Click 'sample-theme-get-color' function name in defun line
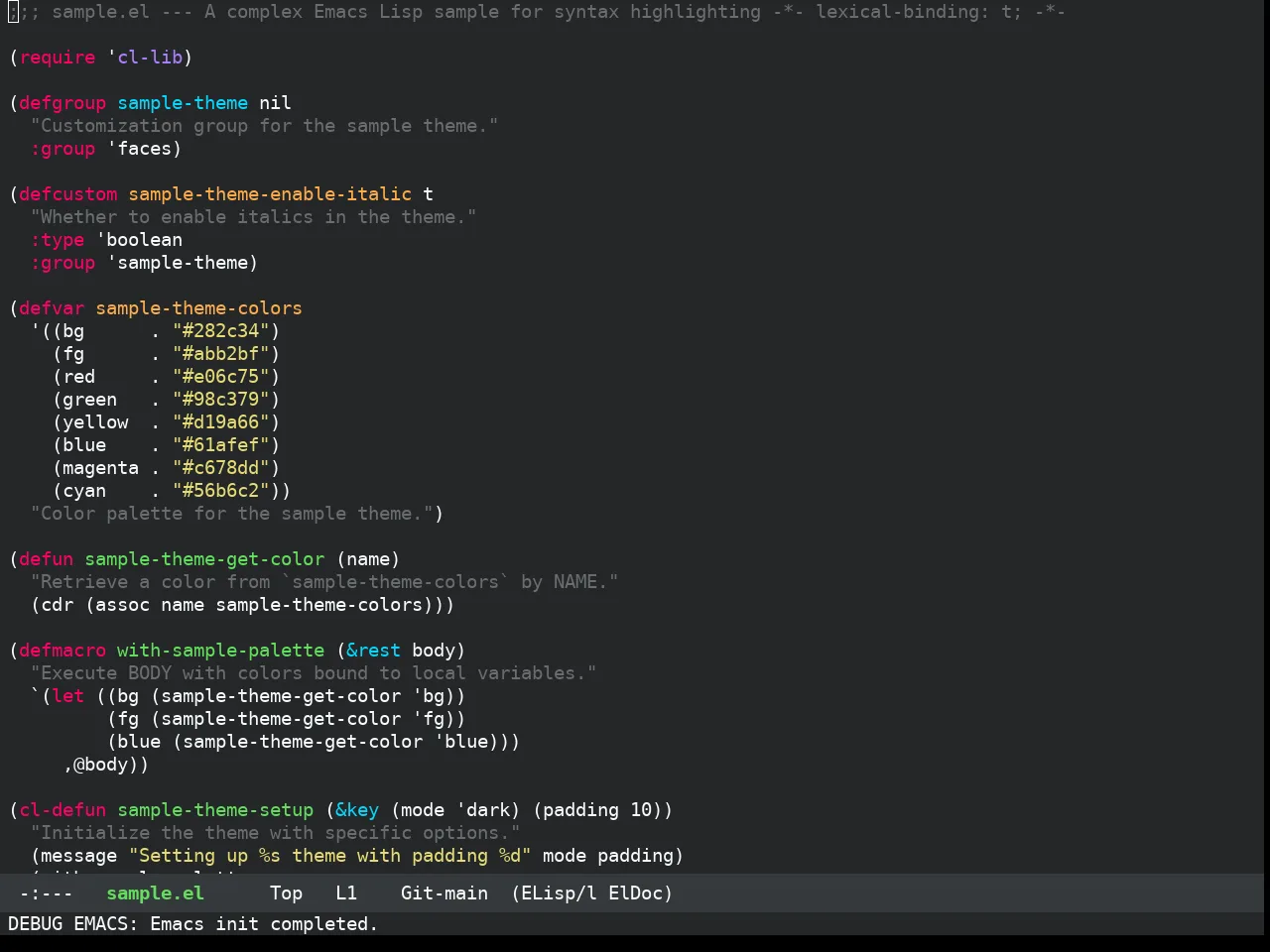The height and width of the screenshot is (952, 1270). tap(204, 559)
